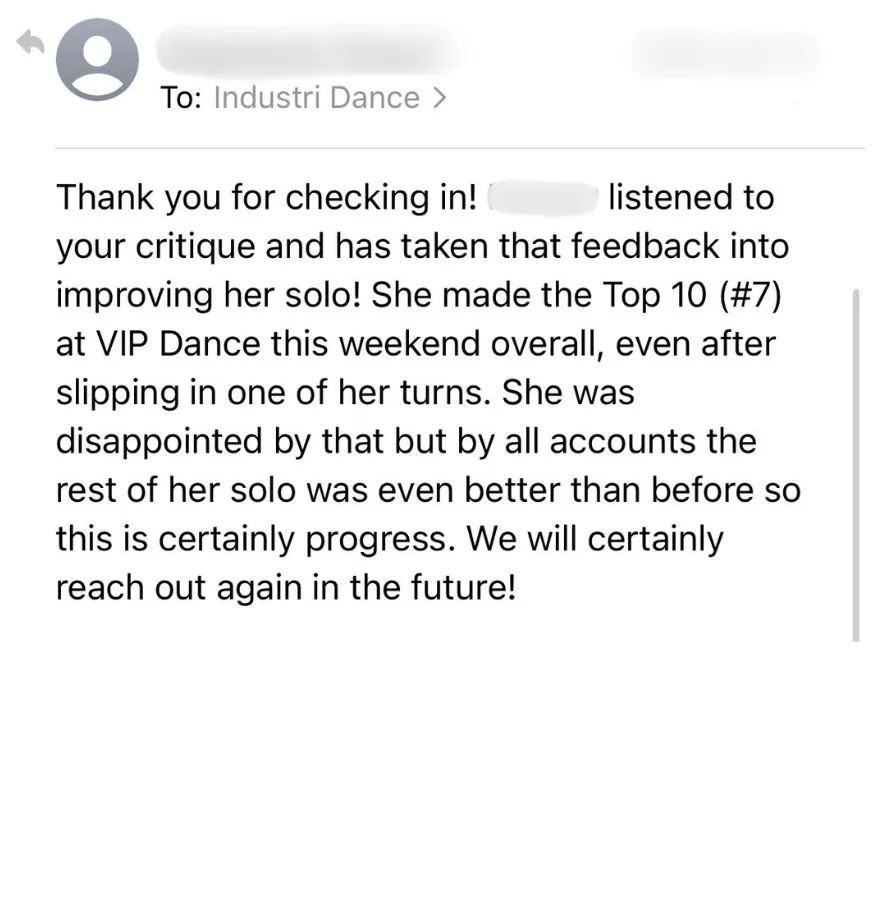Click the email scrollbar on the right

(x=855, y=464)
